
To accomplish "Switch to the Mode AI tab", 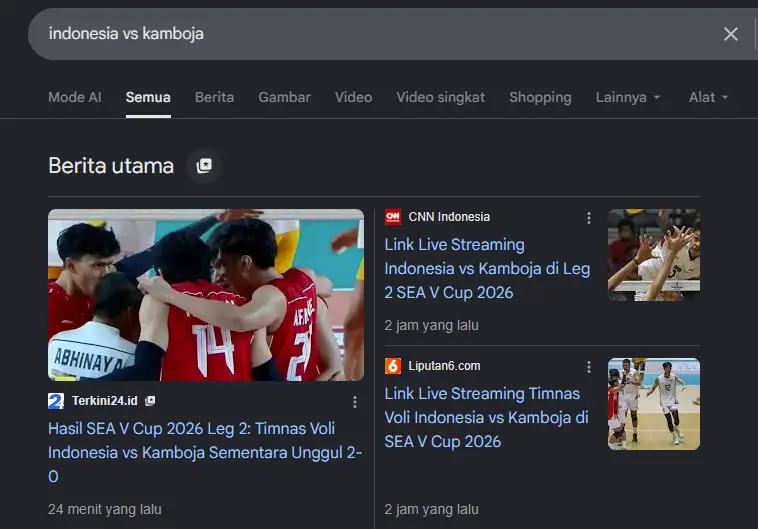I will click(x=75, y=97).
